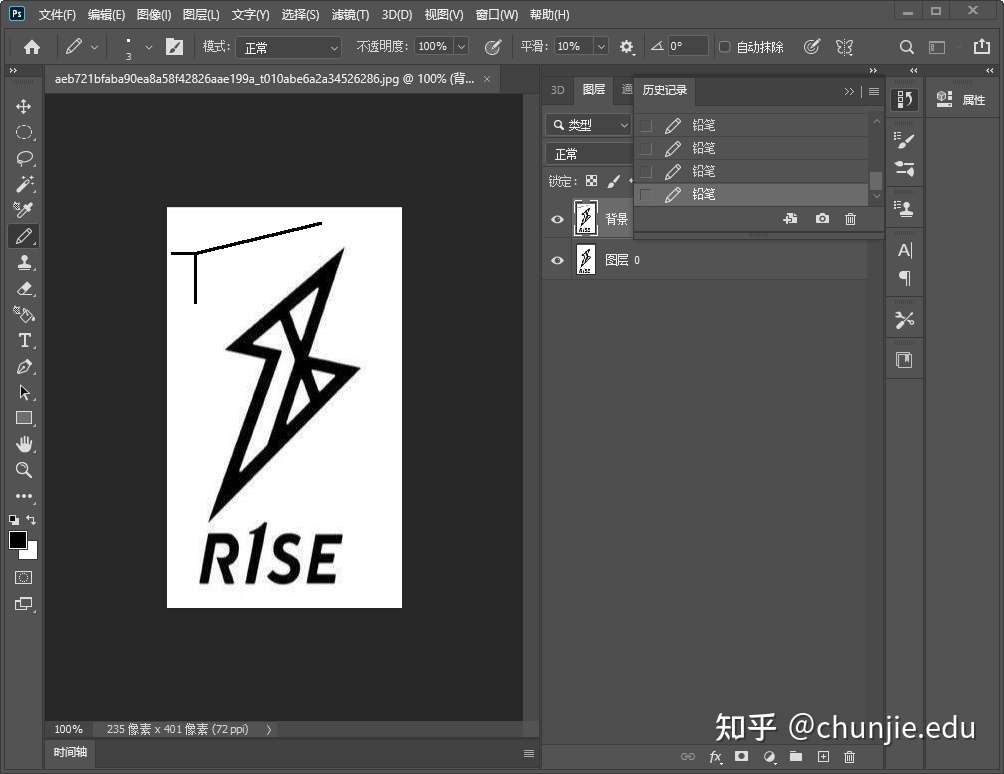
Task: Select the Zoom tool
Action: tap(24, 470)
